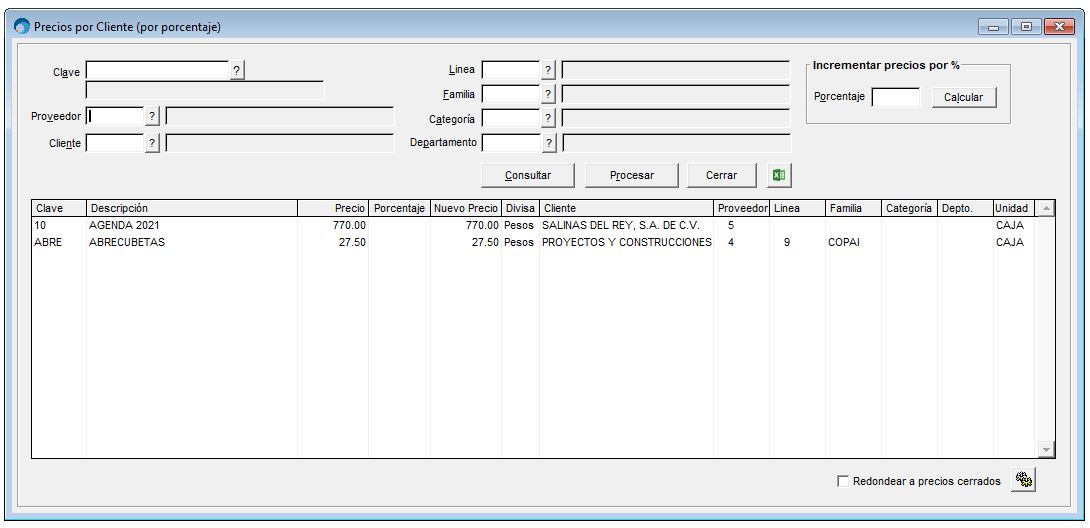The image size is (1090, 528).
Task: Open lookup help next to Cliente field
Action: [152, 143]
